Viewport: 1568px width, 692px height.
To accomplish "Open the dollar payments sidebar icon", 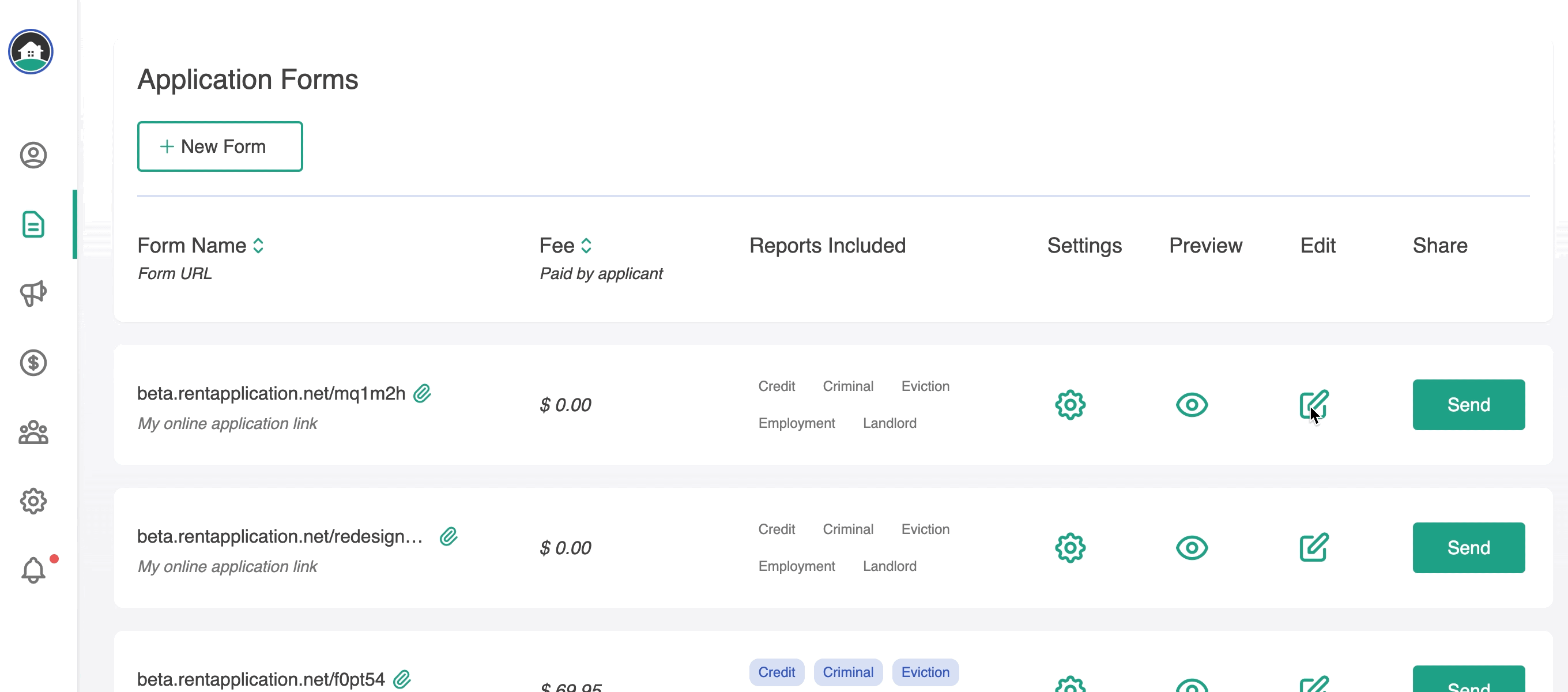I will tap(33, 363).
